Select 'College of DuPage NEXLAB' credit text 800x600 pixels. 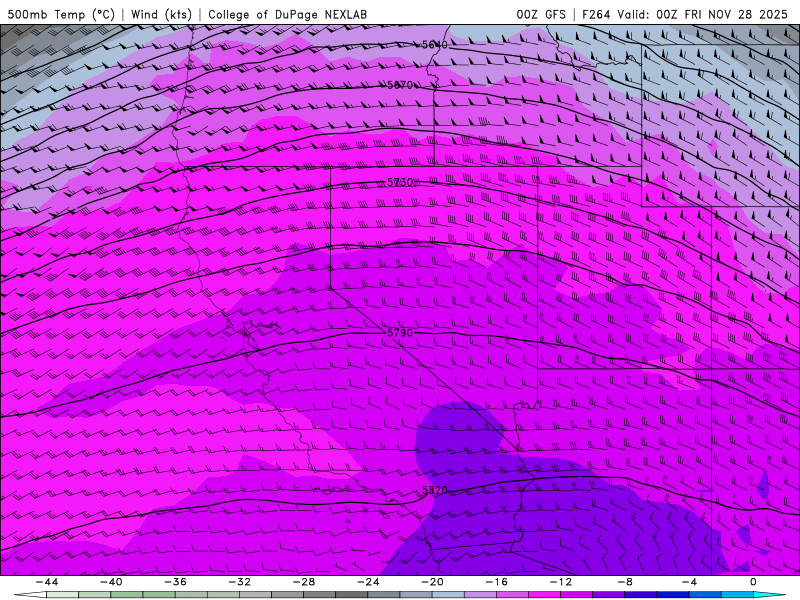pyautogui.click(x=287, y=14)
